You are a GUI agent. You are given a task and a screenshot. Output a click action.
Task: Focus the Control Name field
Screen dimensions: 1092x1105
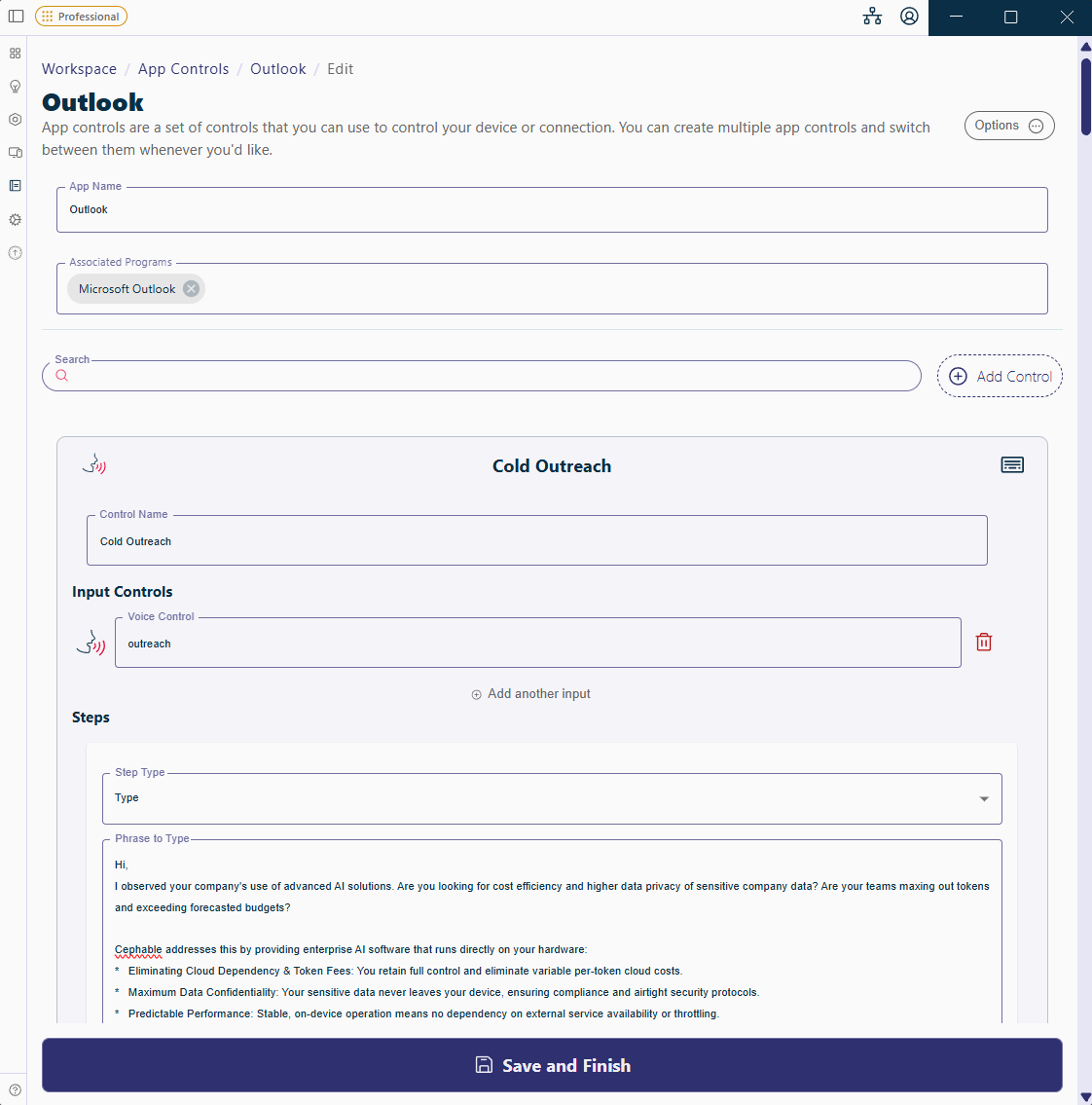pos(537,540)
